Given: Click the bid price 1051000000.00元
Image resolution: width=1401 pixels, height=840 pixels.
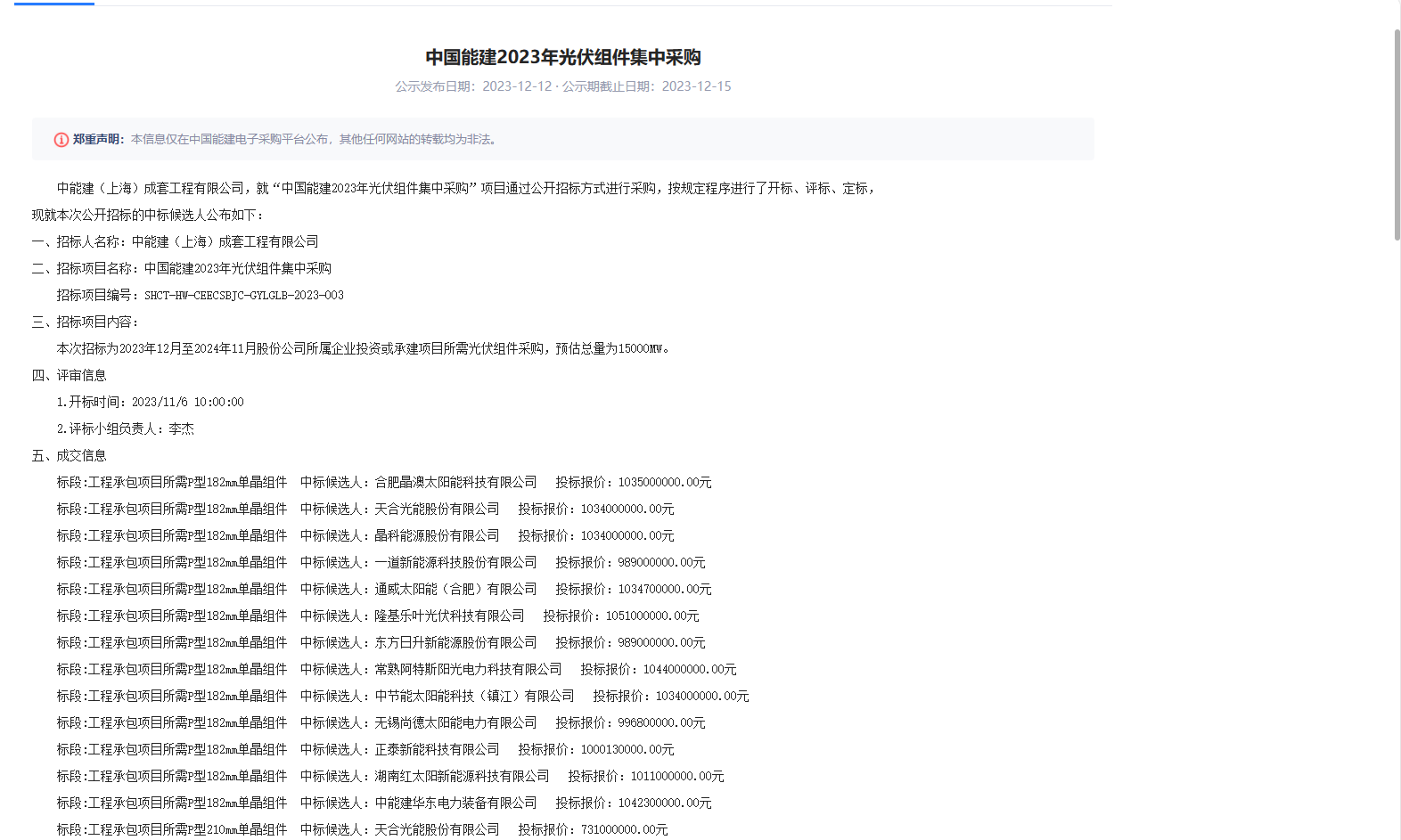Looking at the screenshot, I should coord(652,616).
